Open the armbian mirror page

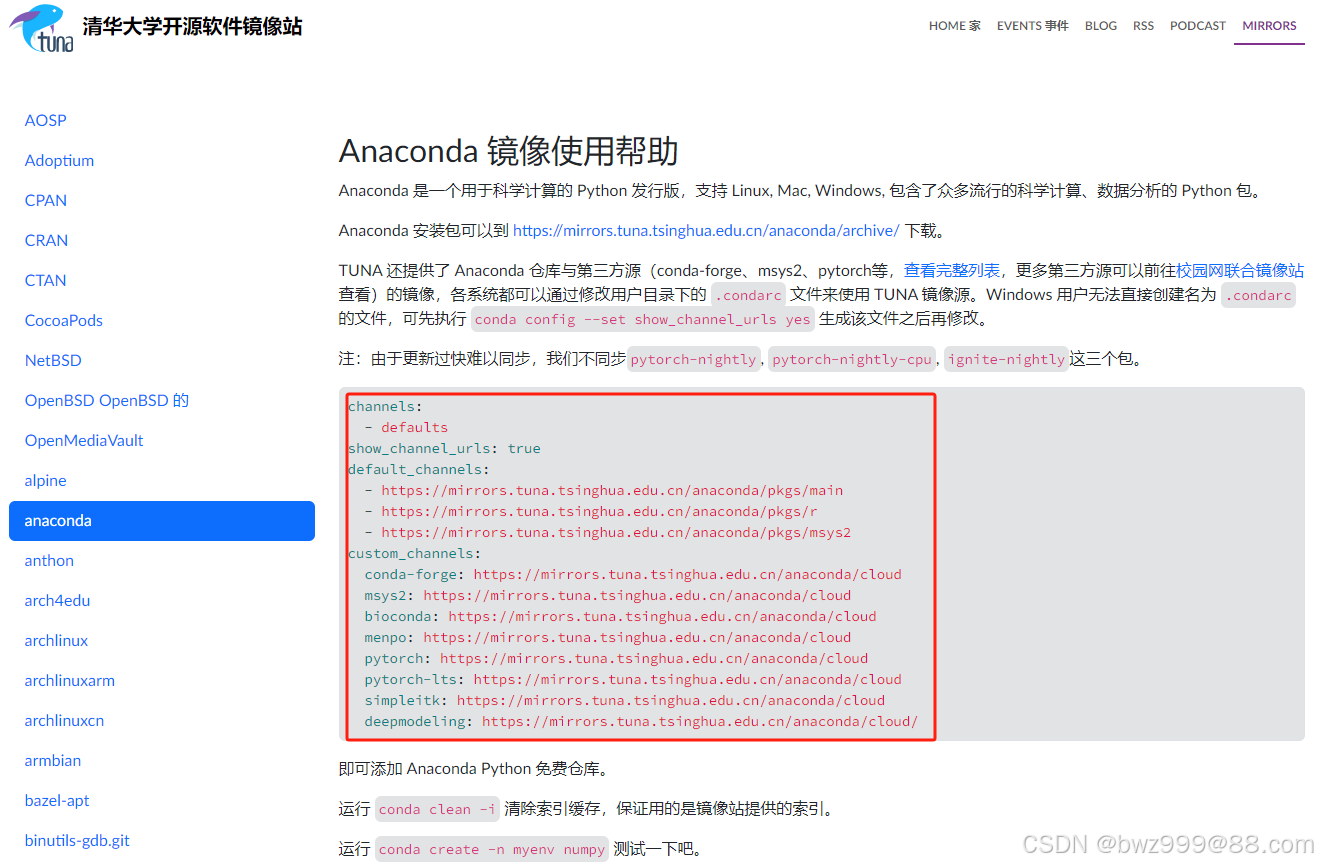pos(52,760)
